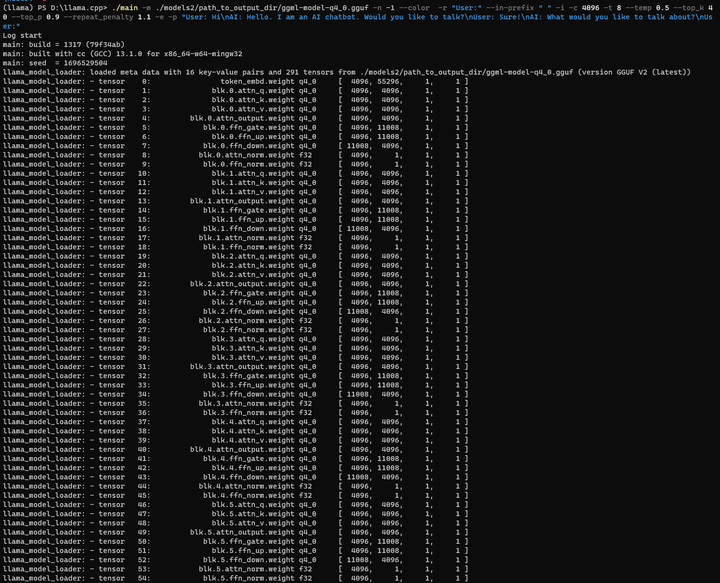Click 'blk.2.attn_output.weight' tensor row
Screen dimensions: 720x583
pos(235,284)
